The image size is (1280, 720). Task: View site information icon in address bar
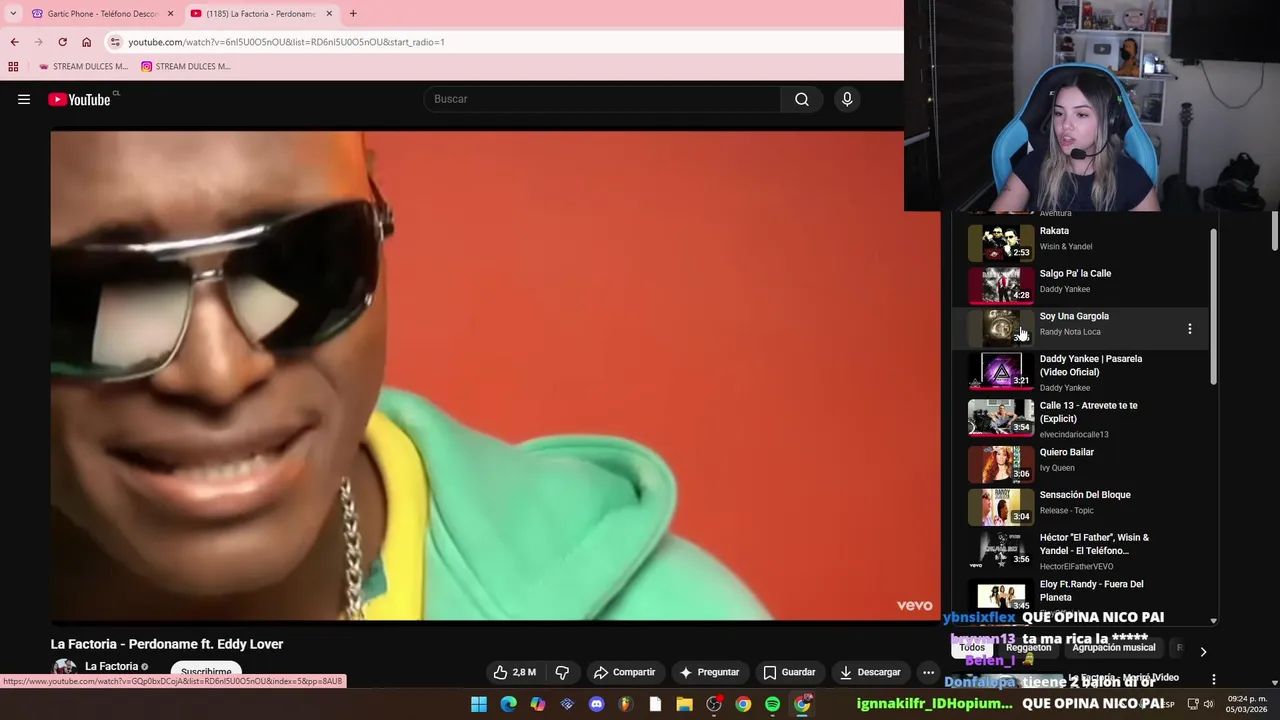click(x=115, y=42)
